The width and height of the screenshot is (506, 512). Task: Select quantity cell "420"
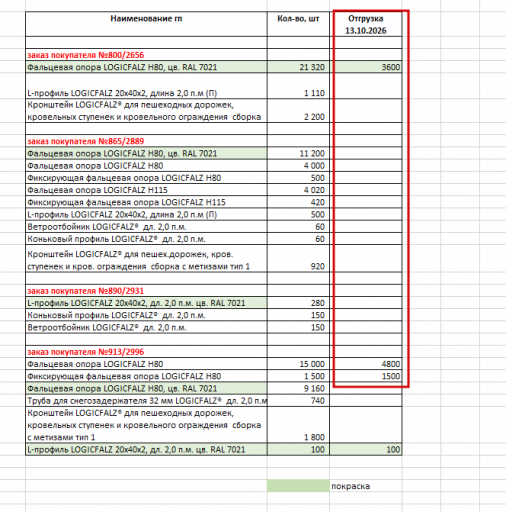[298, 202]
